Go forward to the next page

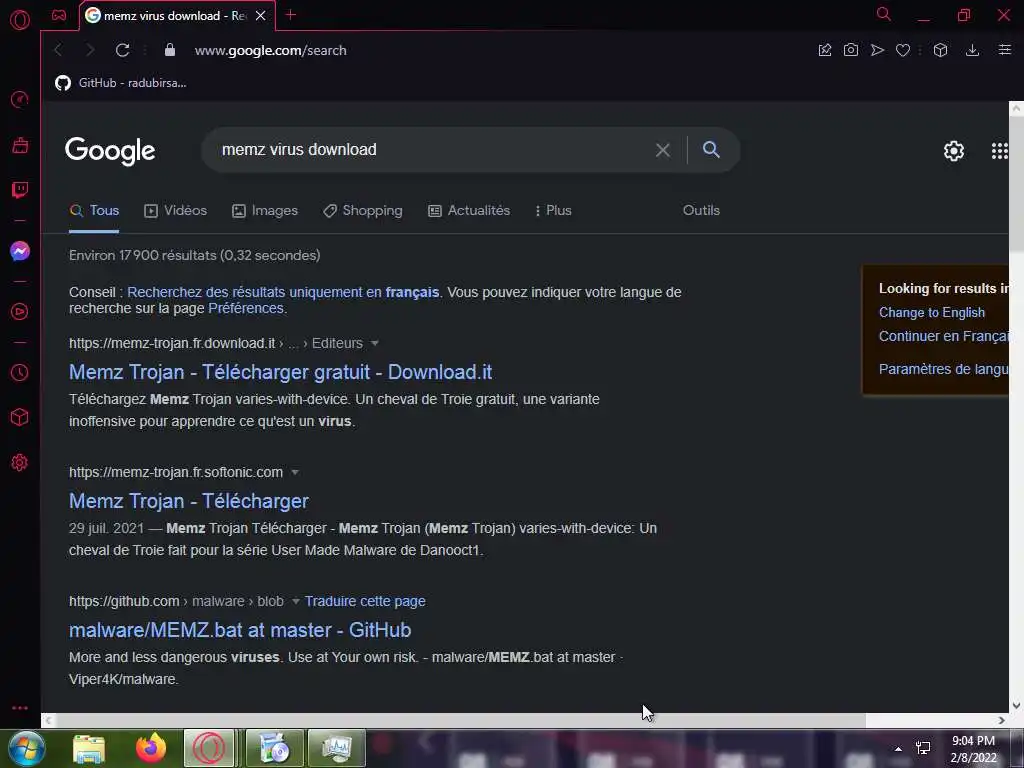pos(90,50)
